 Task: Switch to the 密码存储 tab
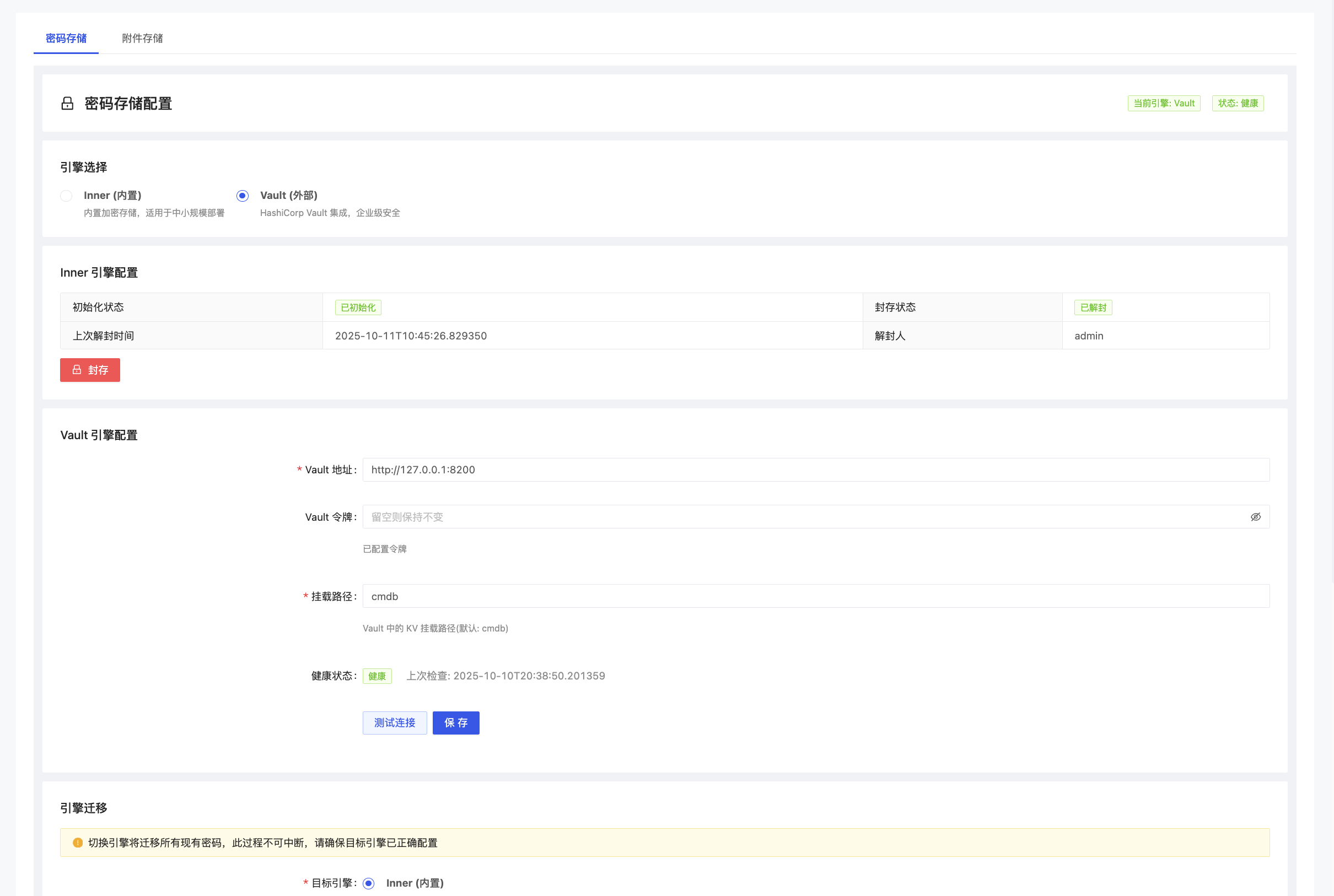(66, 38)
